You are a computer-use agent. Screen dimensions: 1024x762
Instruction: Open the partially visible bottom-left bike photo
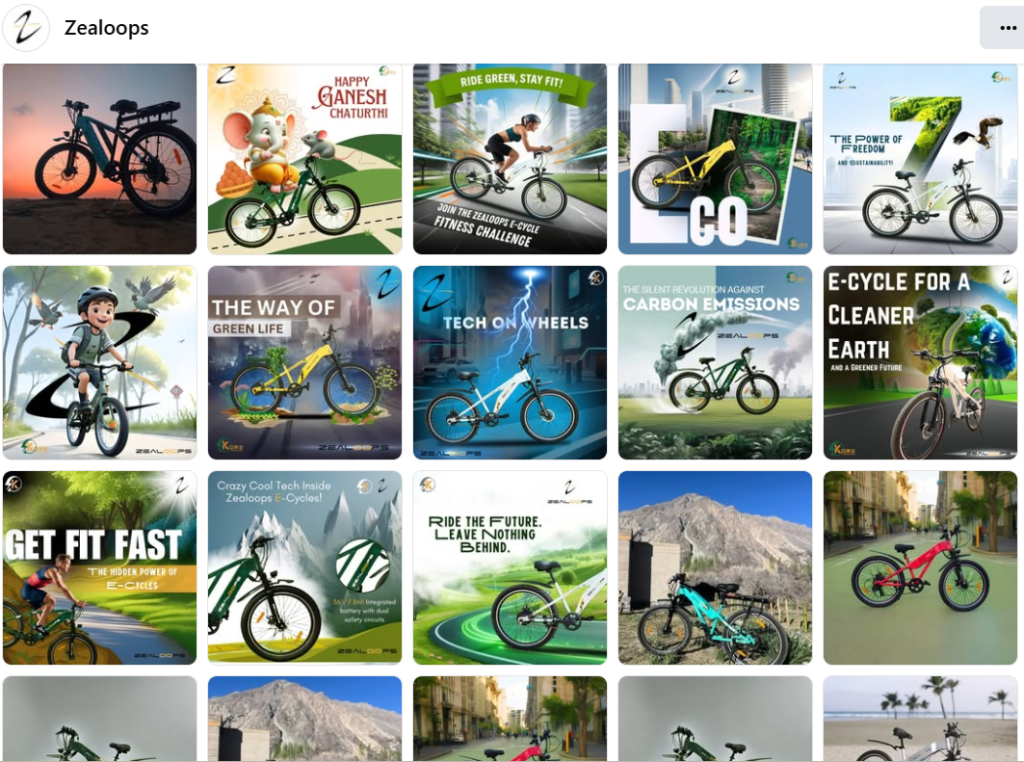coord(99,718)
